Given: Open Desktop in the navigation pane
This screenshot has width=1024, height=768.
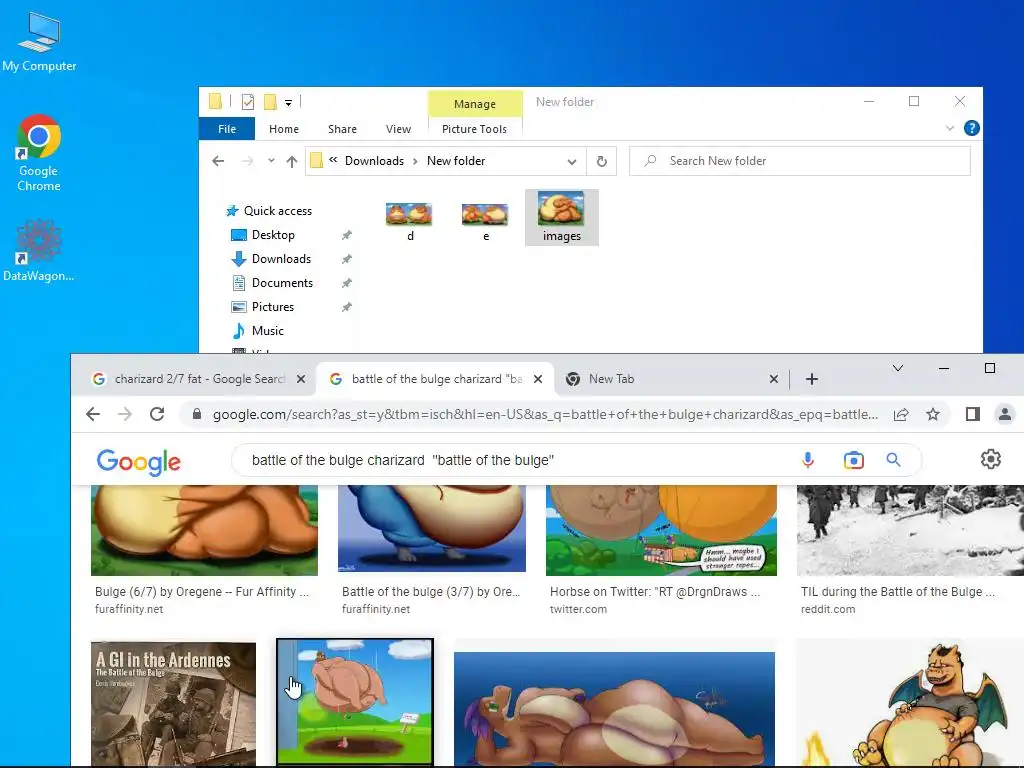Looking at the screenshot, I should [x=273, y=234].
